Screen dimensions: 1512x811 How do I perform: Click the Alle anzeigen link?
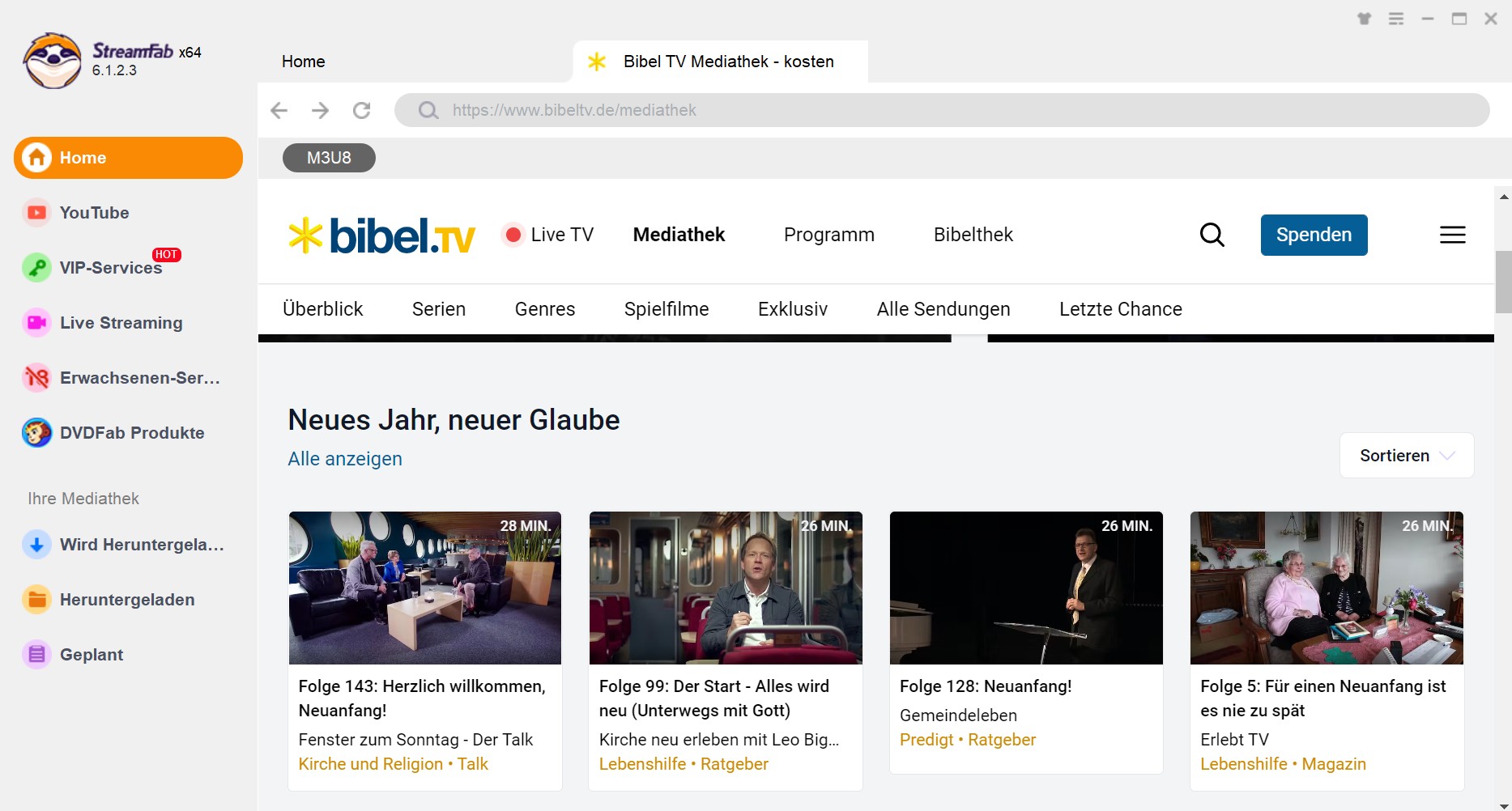click(345, 459)
